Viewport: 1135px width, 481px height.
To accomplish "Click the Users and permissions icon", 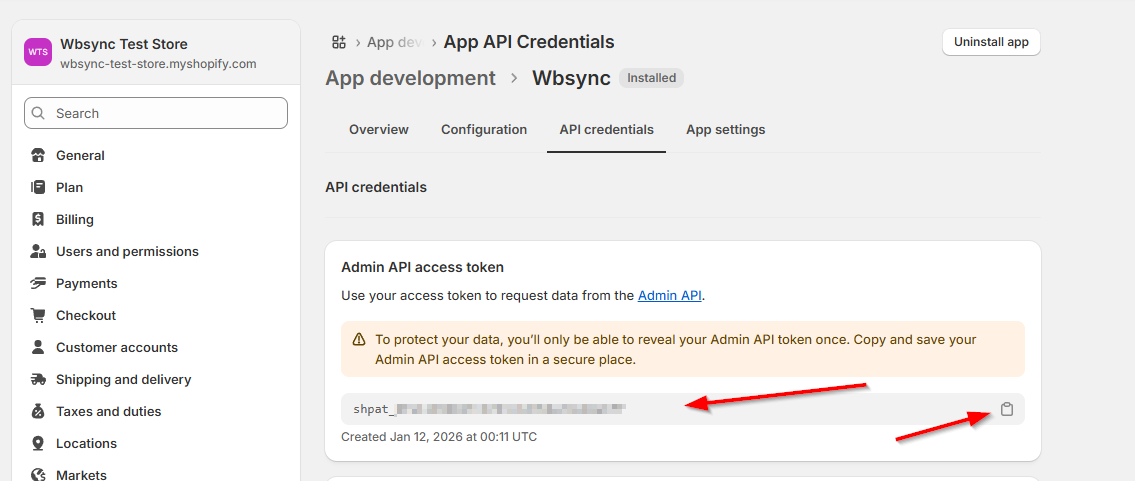I will 38,252.
